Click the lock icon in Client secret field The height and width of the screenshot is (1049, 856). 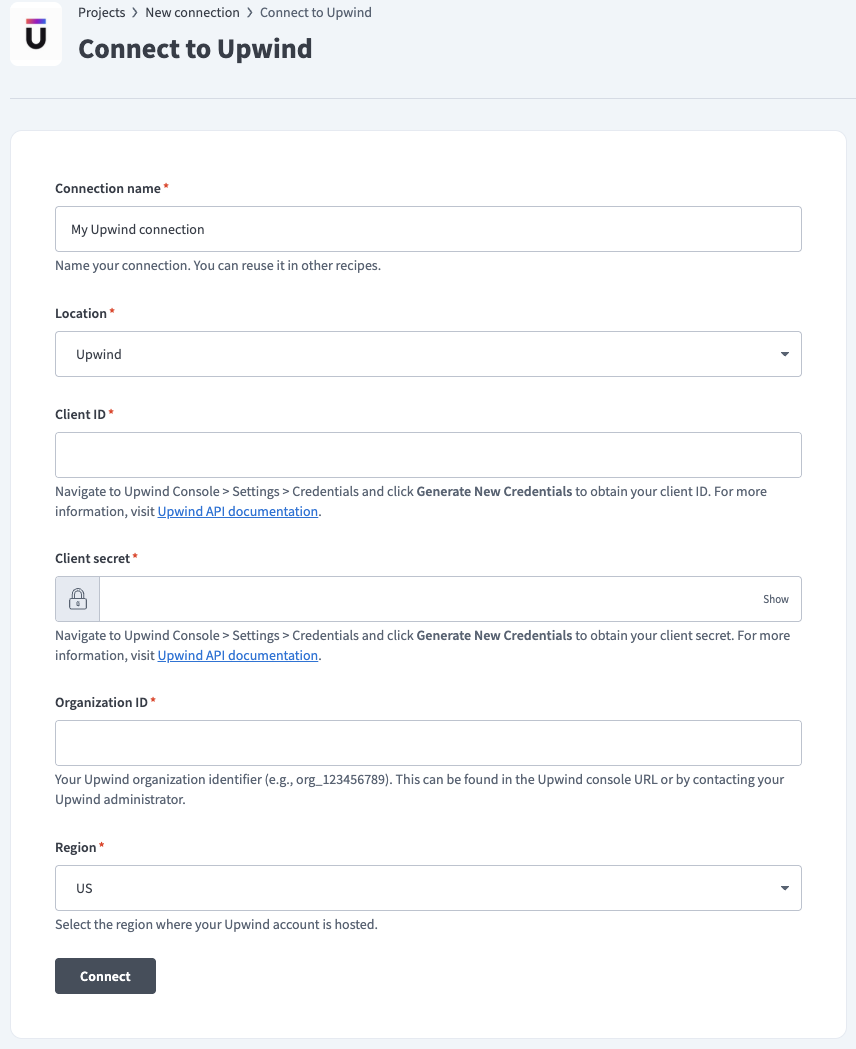(78, 599)
